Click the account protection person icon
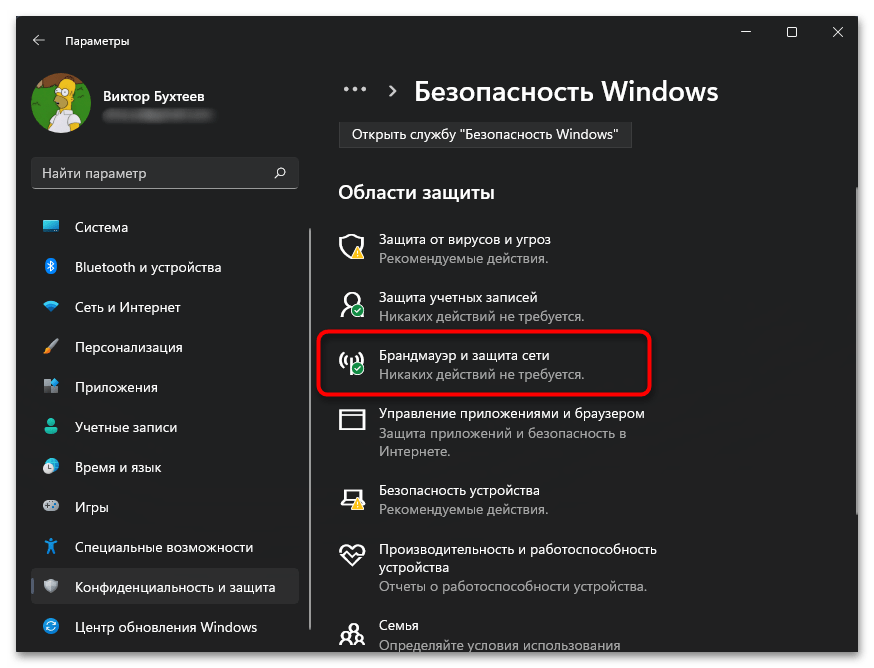The height and width of the screenshot is (668, 874). (352, 304)
